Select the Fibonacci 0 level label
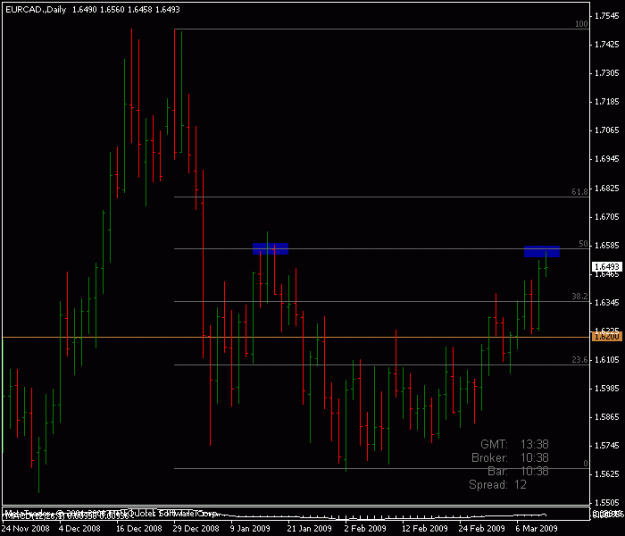 point(586,463)
